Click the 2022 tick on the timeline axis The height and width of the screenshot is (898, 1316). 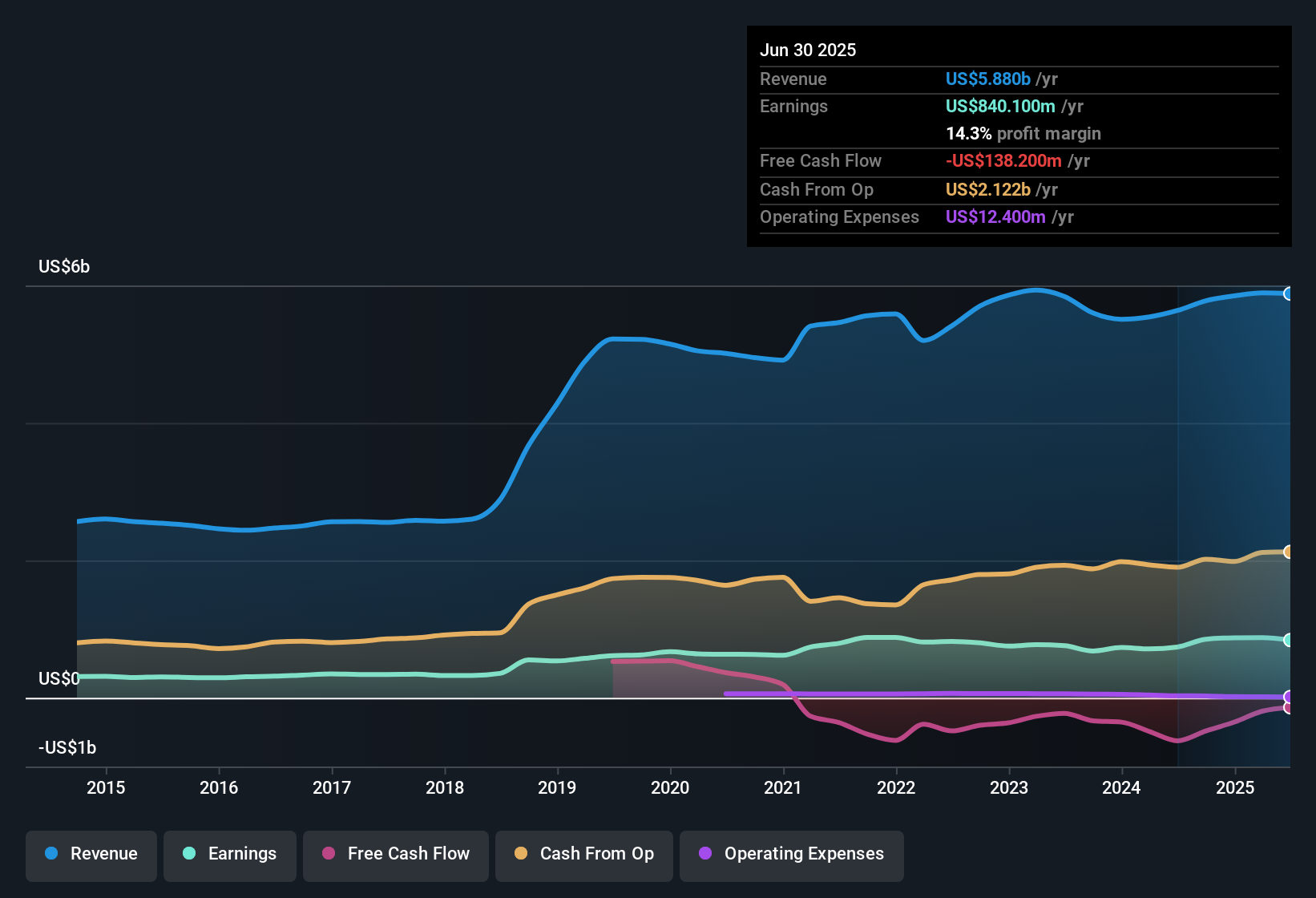[x=896, y=787]
